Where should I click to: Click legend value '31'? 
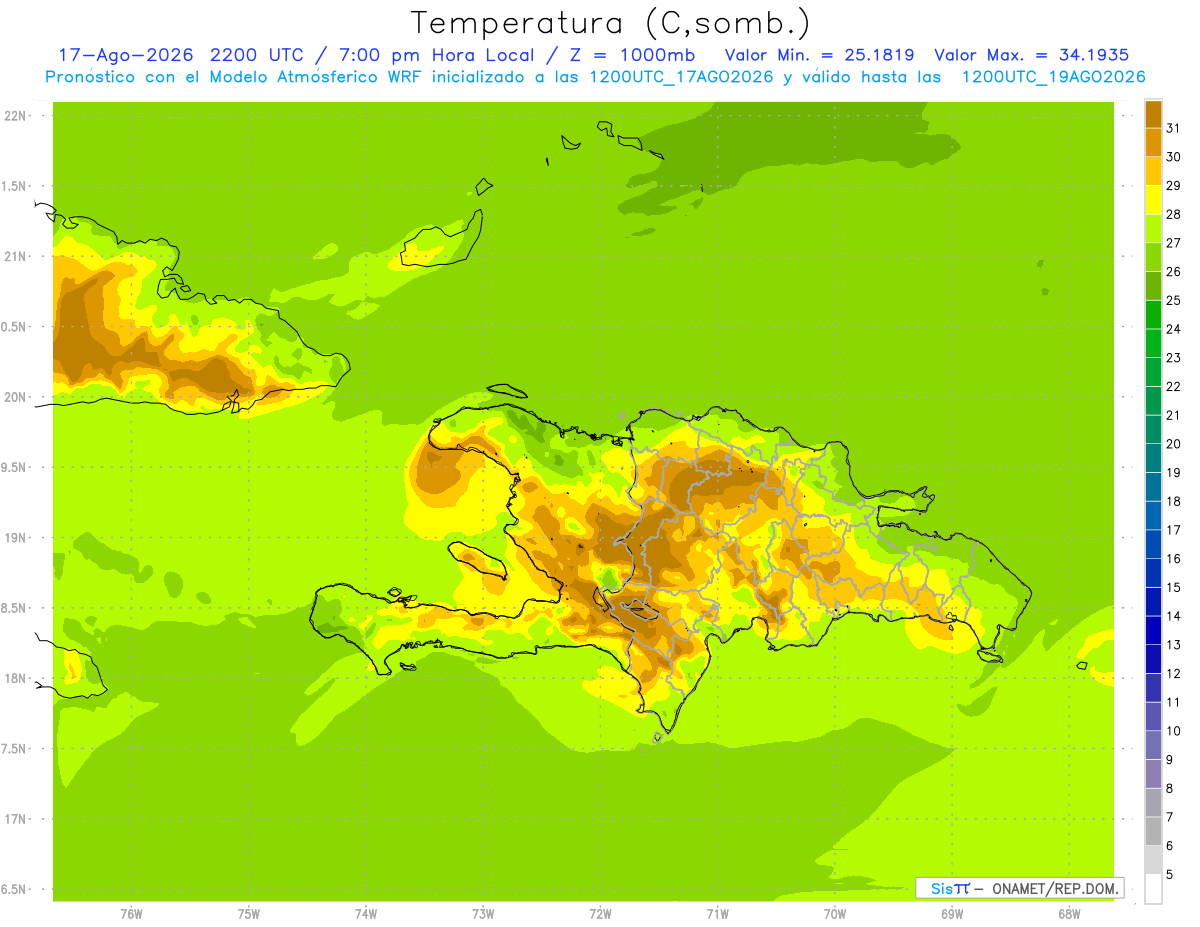tap(1173, 128)
